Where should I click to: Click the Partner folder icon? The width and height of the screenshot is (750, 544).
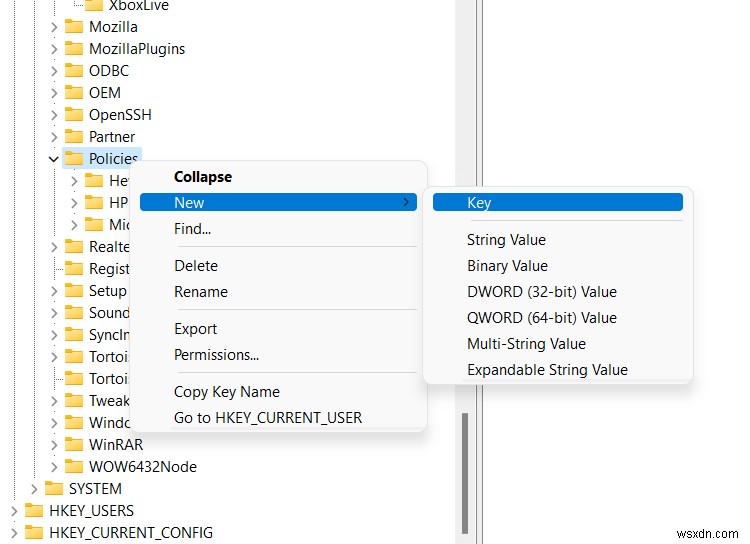click(x=74, y=136)
